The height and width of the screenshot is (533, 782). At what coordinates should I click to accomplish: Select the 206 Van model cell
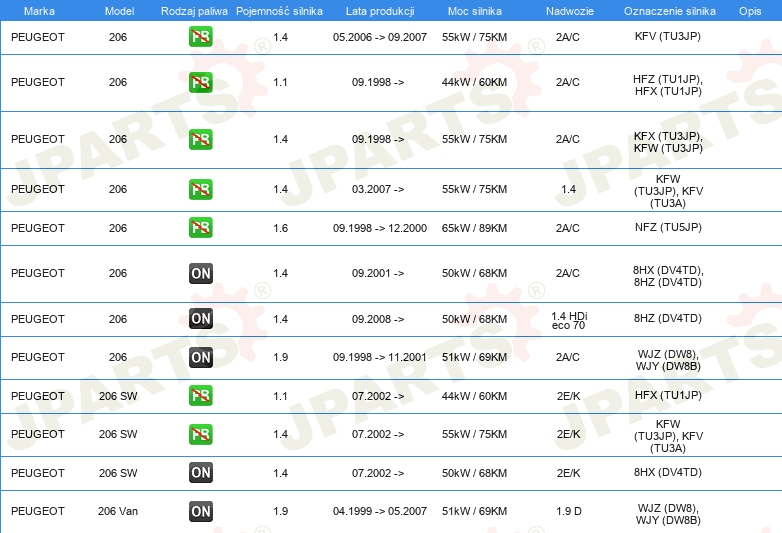(x=118, y=511)
